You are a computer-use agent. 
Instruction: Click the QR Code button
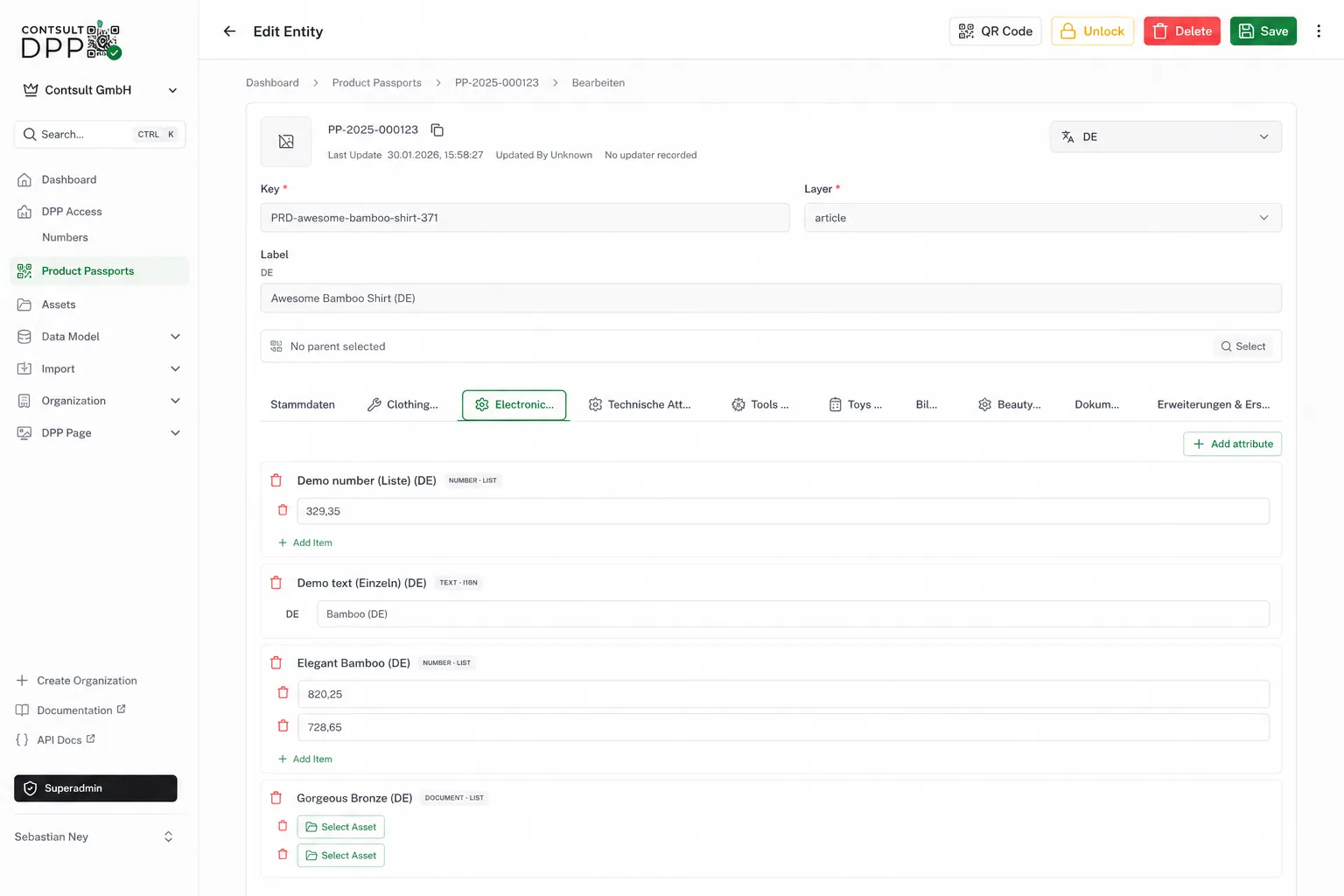click(995, 31)
